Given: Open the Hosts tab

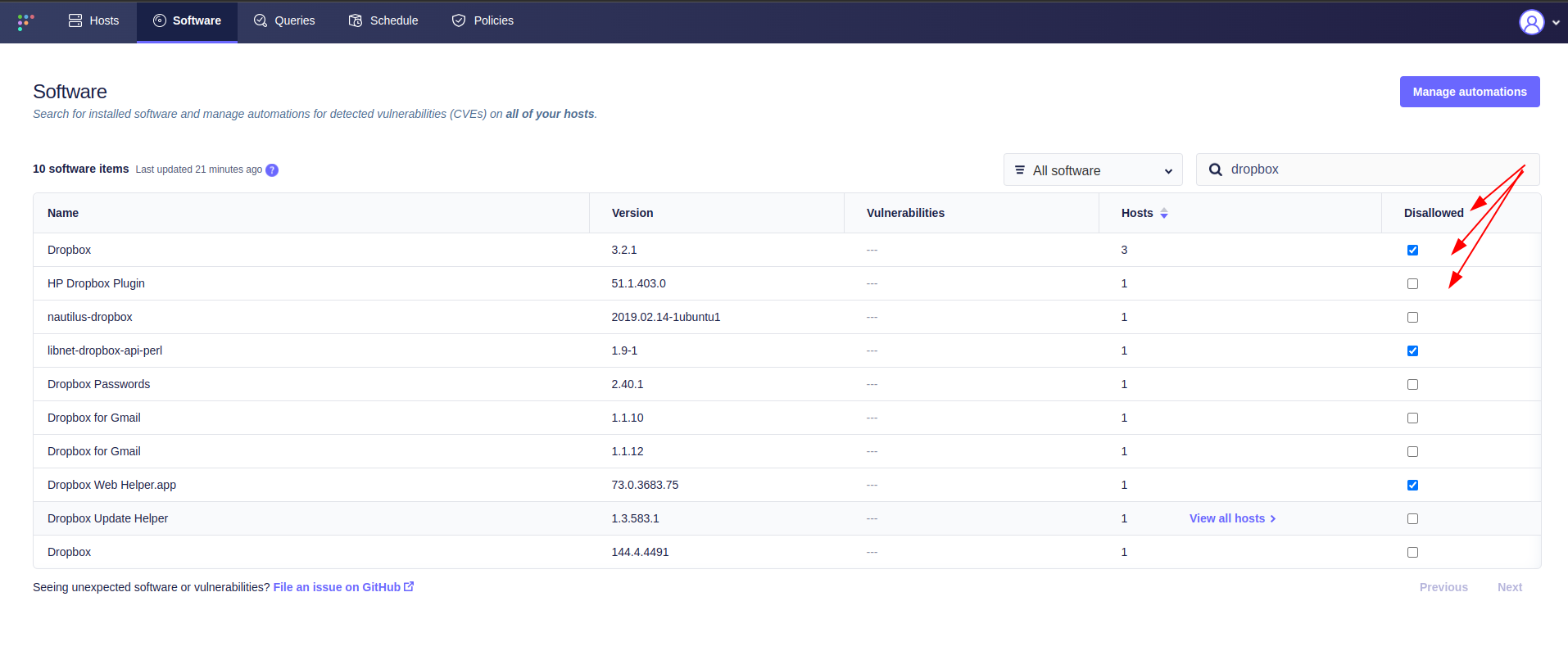Looking at the screenshot, I should (x=93, y=21).
